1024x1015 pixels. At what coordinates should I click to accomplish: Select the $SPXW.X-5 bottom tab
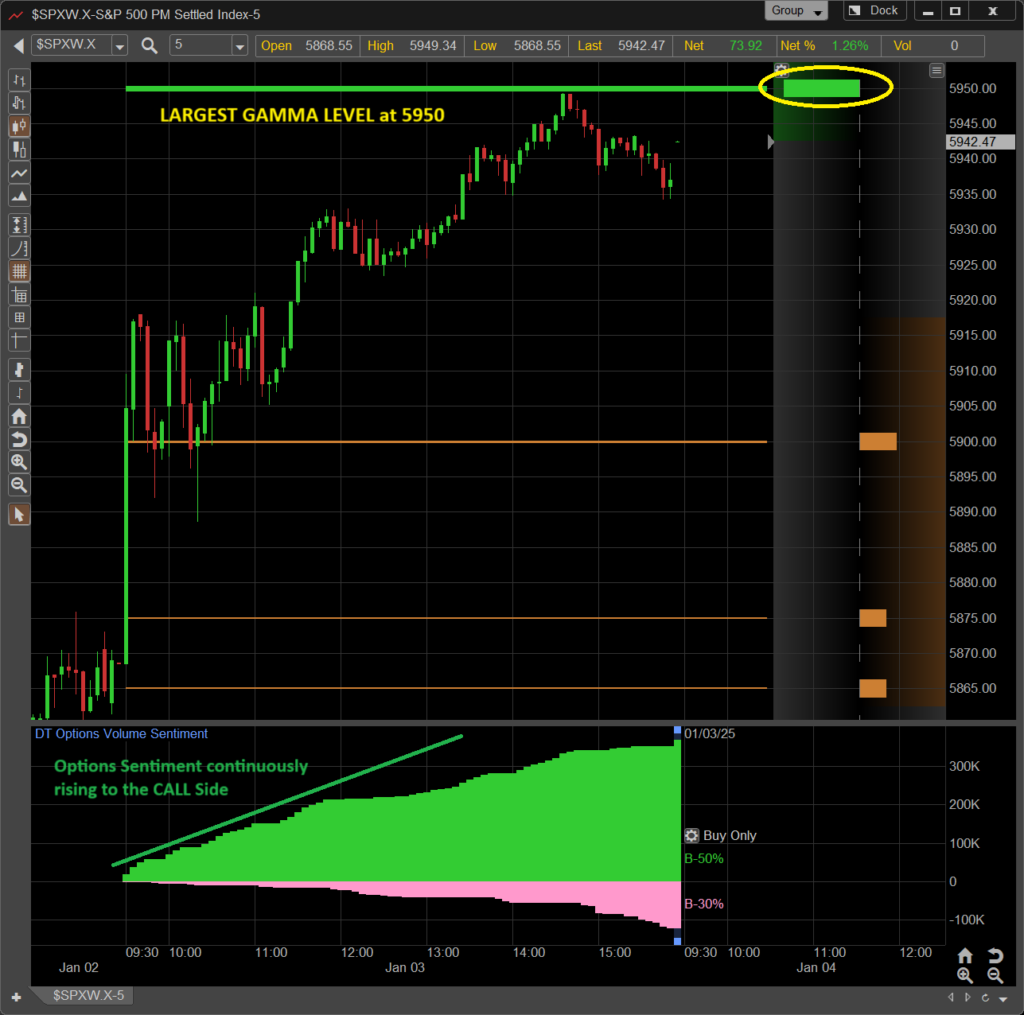(x=88, y=995)
